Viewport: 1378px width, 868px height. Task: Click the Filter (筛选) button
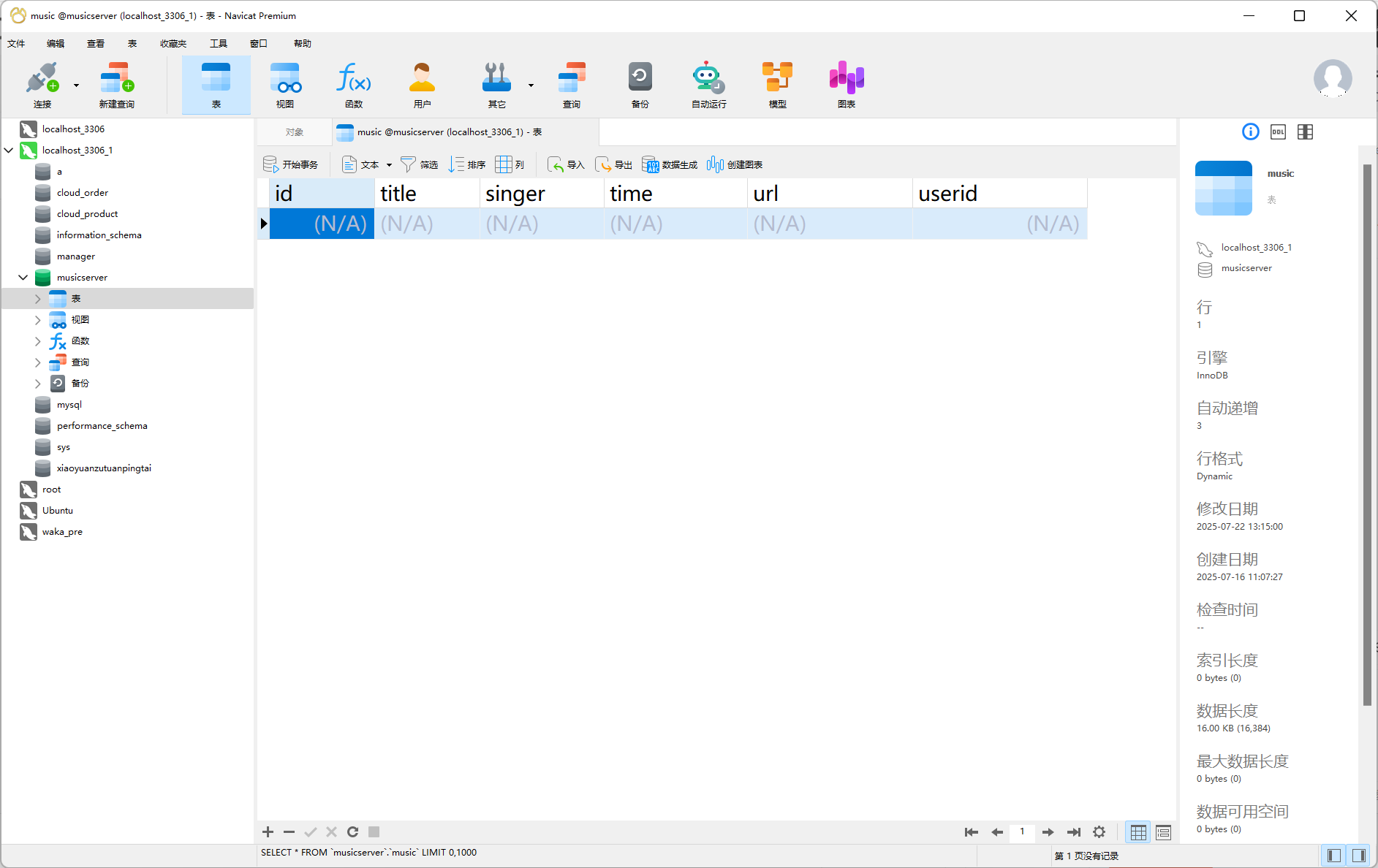(x=419, y=164)
